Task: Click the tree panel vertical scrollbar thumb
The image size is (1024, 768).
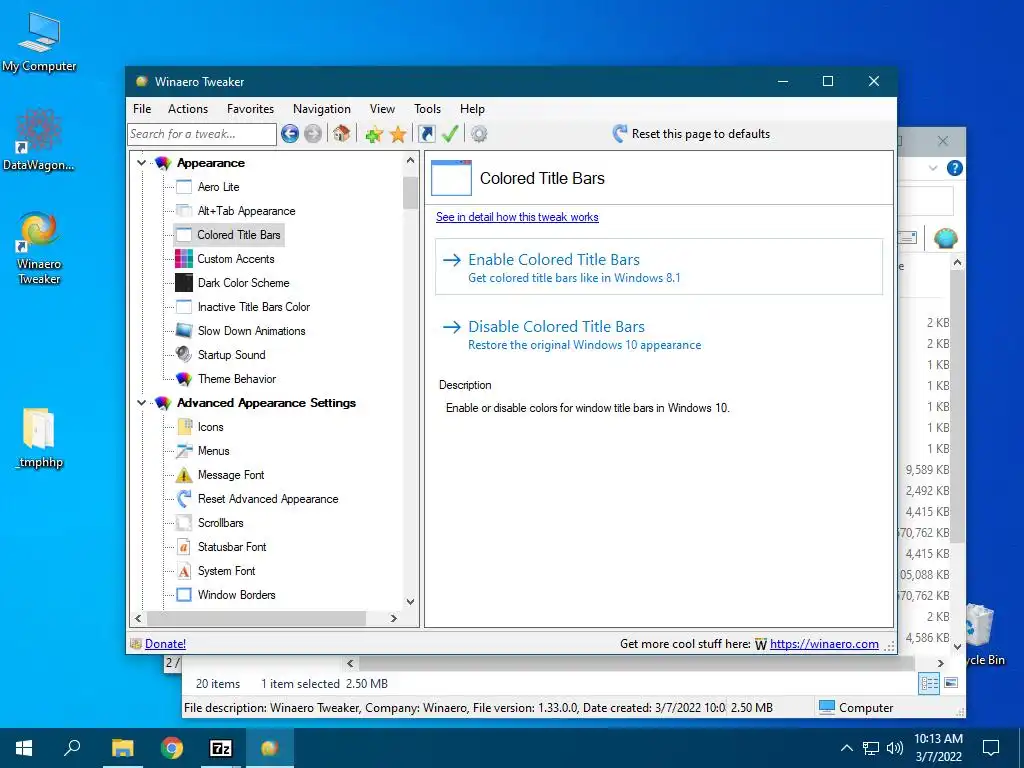Action: tap(410, 193)
